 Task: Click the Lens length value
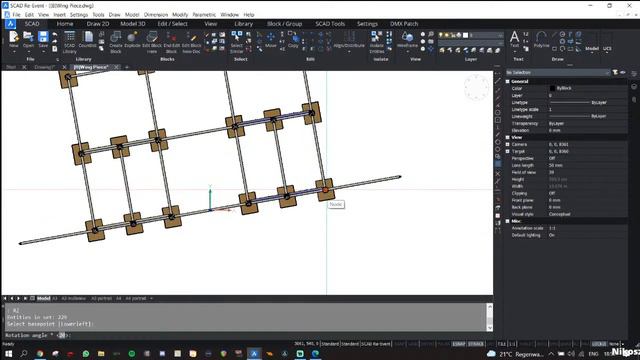[x=556, y=165]
